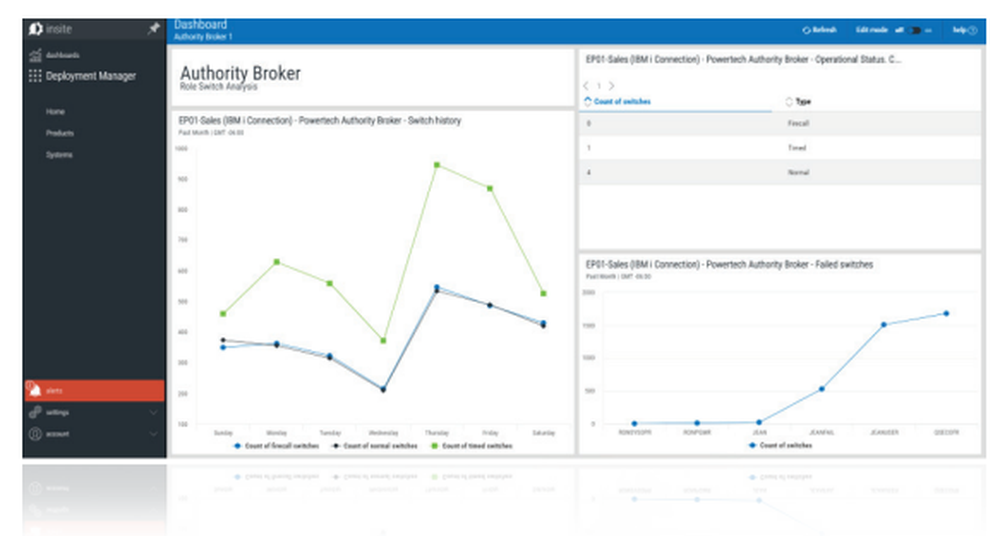Click the account user icon
1000x536 pixels.
[36, 434]
